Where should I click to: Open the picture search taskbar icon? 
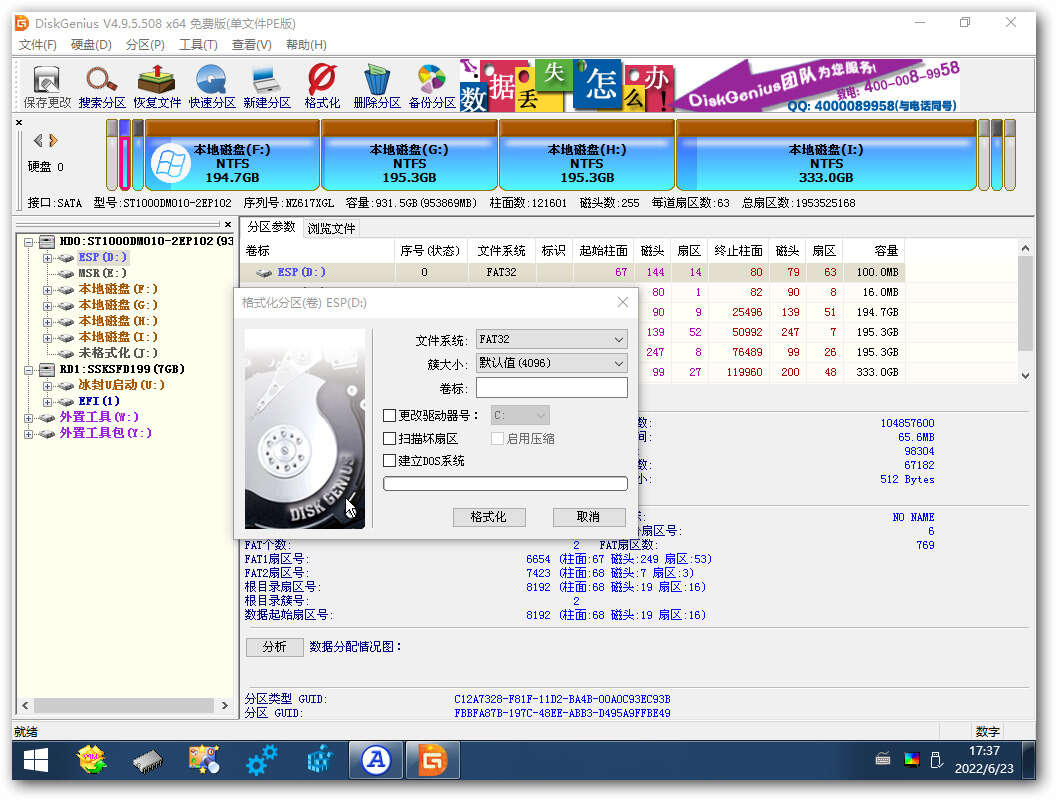coord(205,761)
